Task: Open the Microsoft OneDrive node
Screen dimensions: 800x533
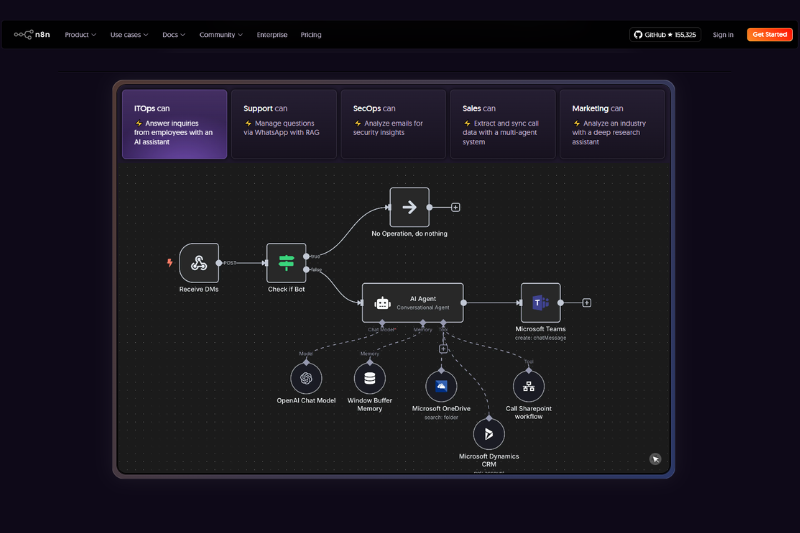Action: point(441,385)
